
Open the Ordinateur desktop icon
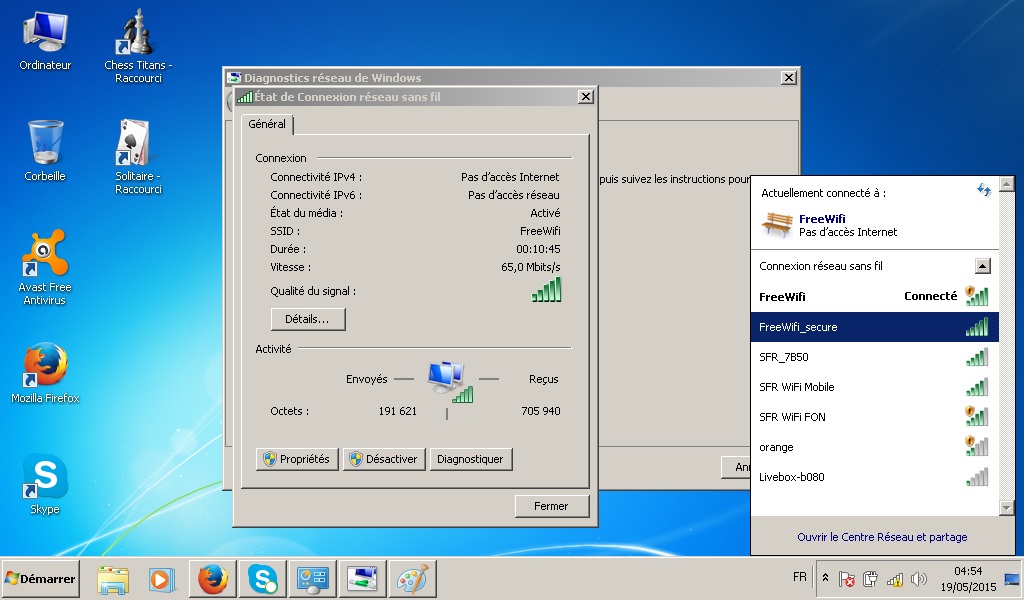click(45, 40)
